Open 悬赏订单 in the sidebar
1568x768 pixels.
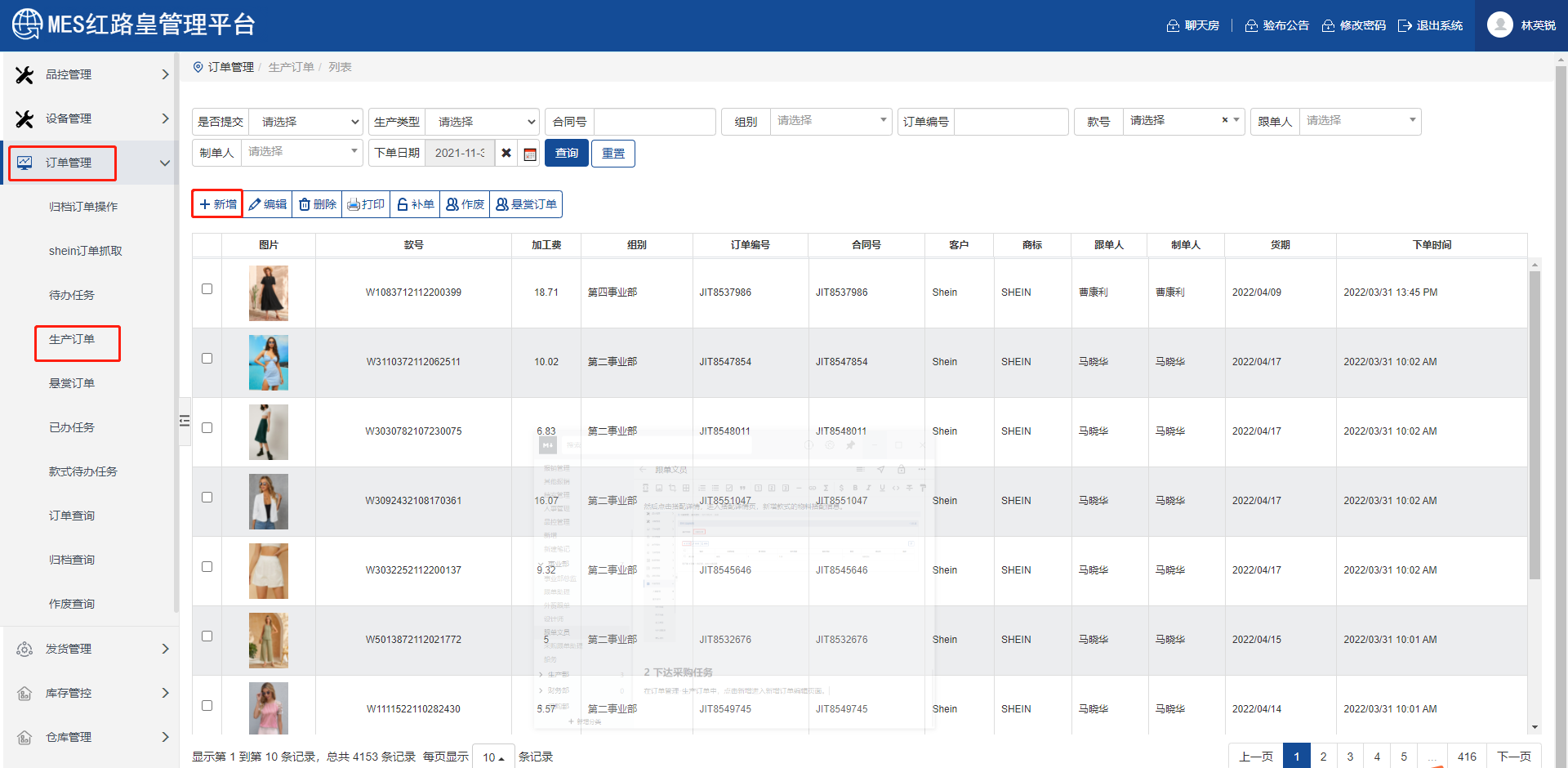(72, 383)
